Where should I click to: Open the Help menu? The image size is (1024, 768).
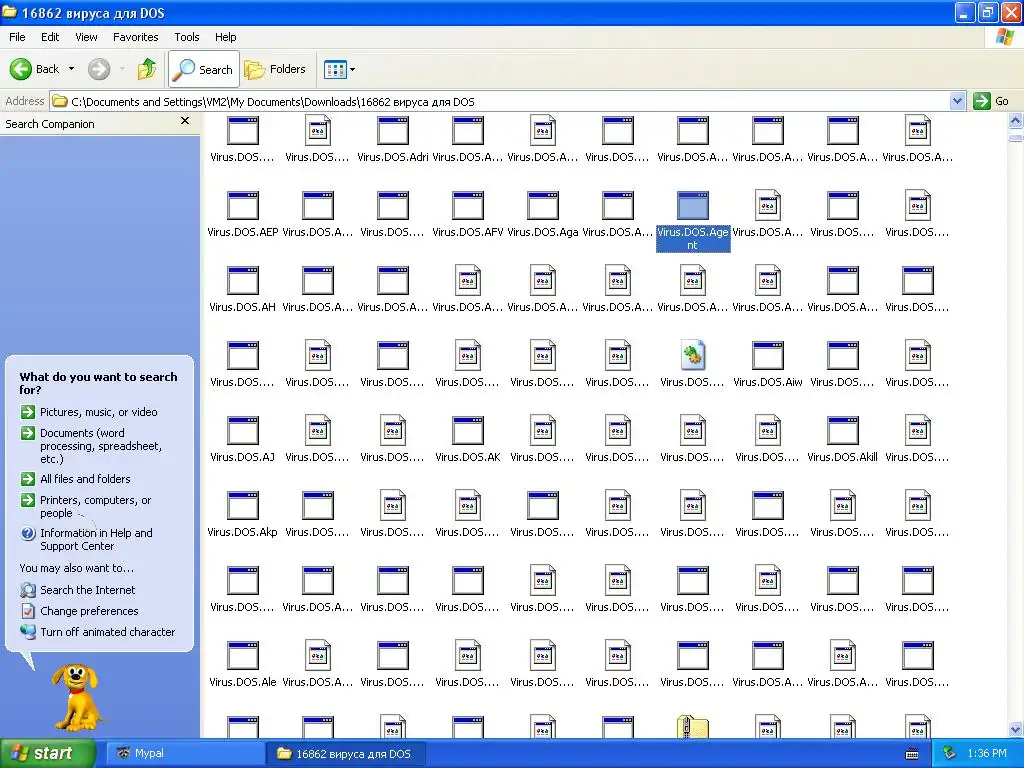point(225,37)
